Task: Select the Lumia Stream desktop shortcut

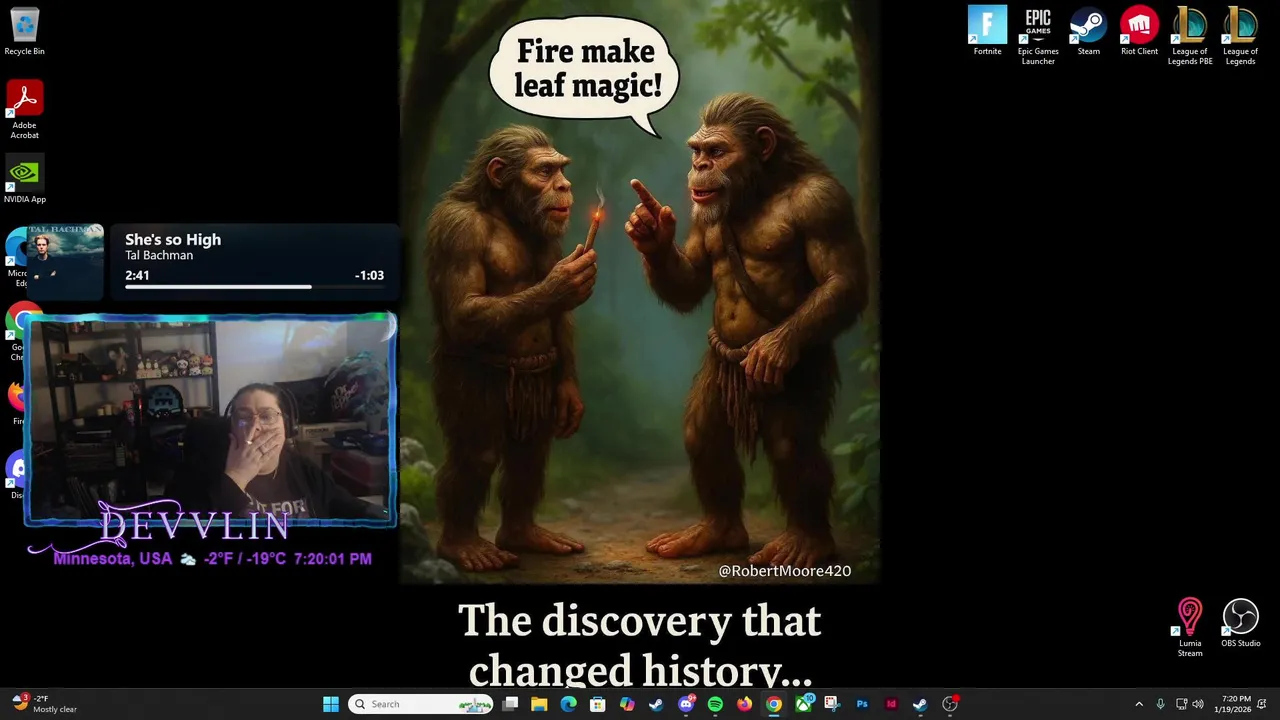Action: coord(1190,628)
